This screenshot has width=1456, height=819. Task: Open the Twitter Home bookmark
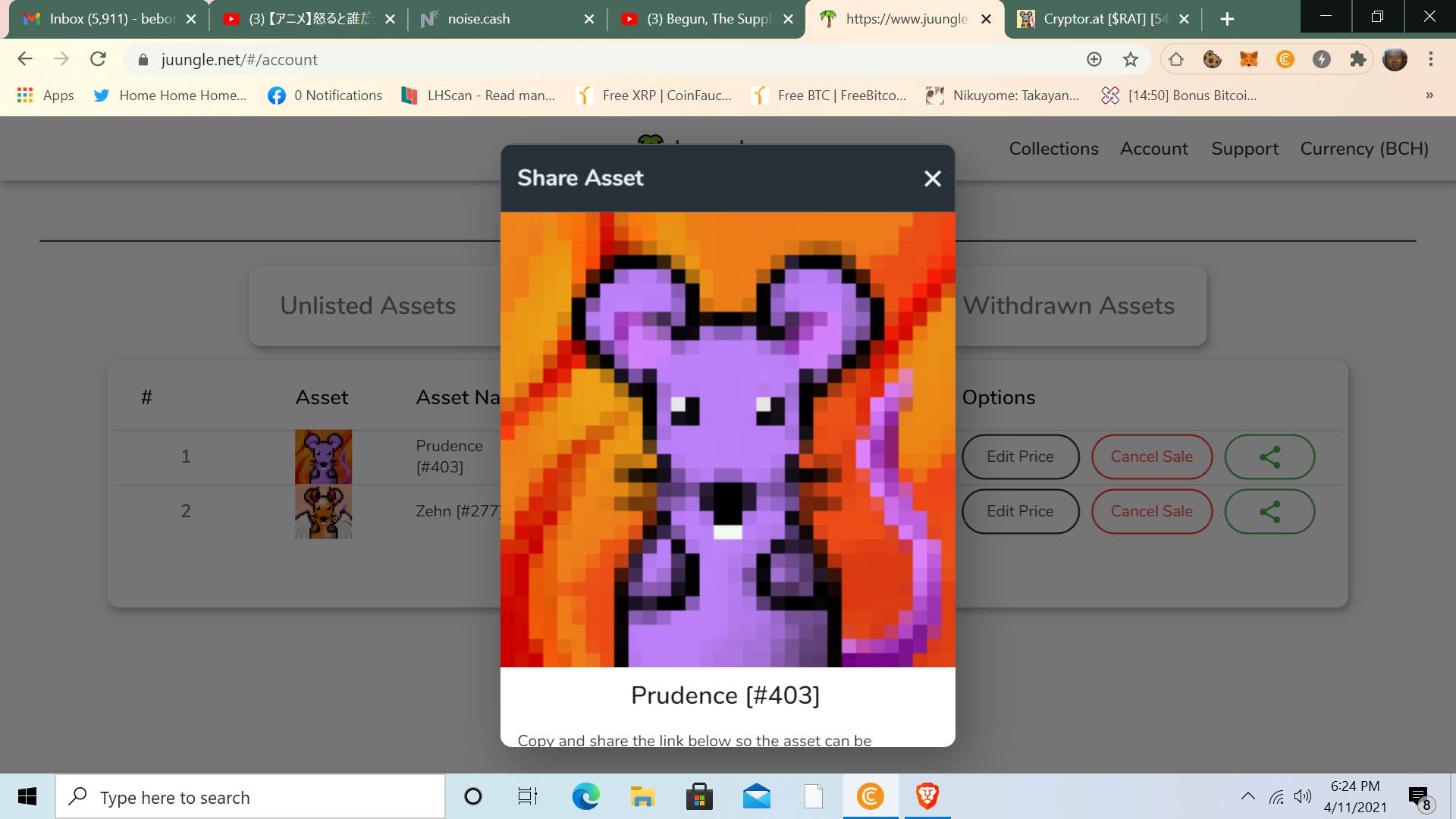(170, 96)
